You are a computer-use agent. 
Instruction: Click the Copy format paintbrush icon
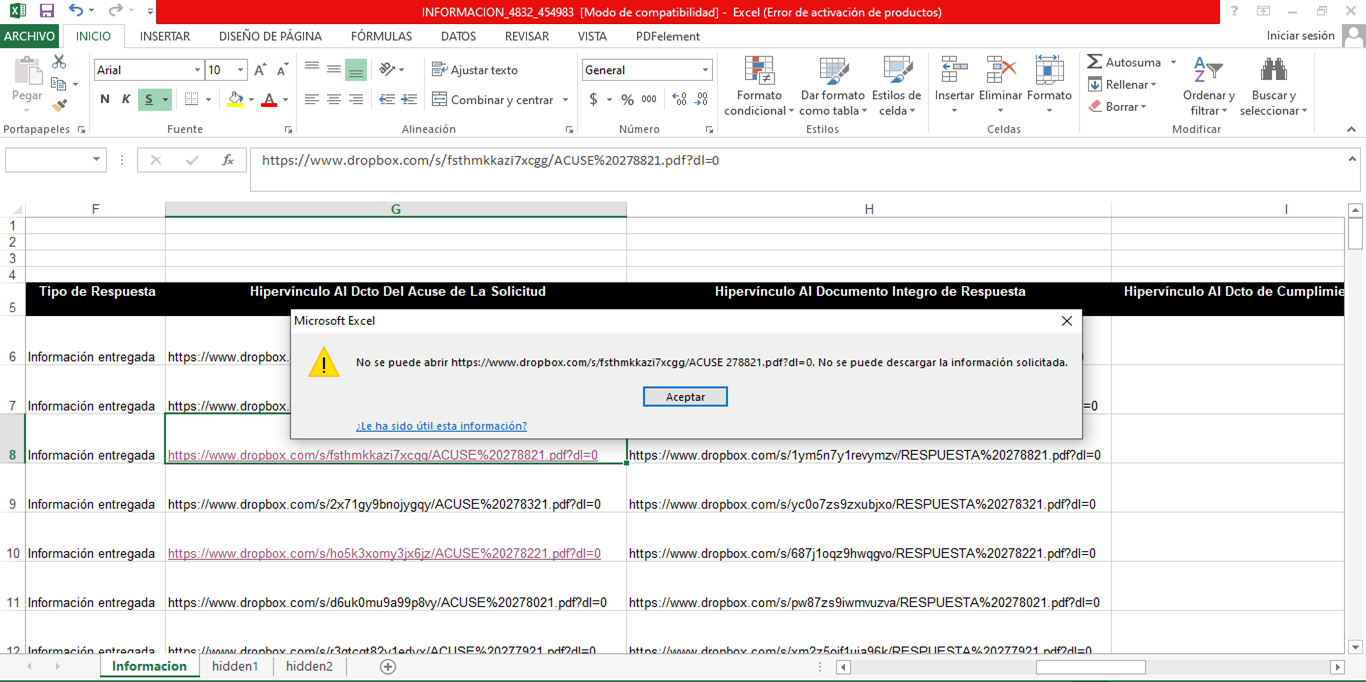tap(59, 106)
